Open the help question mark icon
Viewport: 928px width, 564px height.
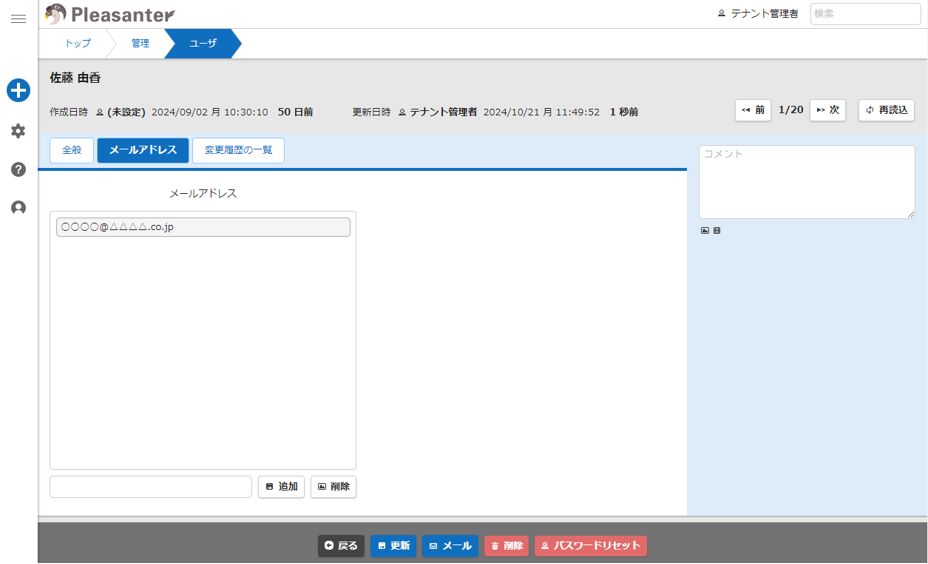click(18, 169)
